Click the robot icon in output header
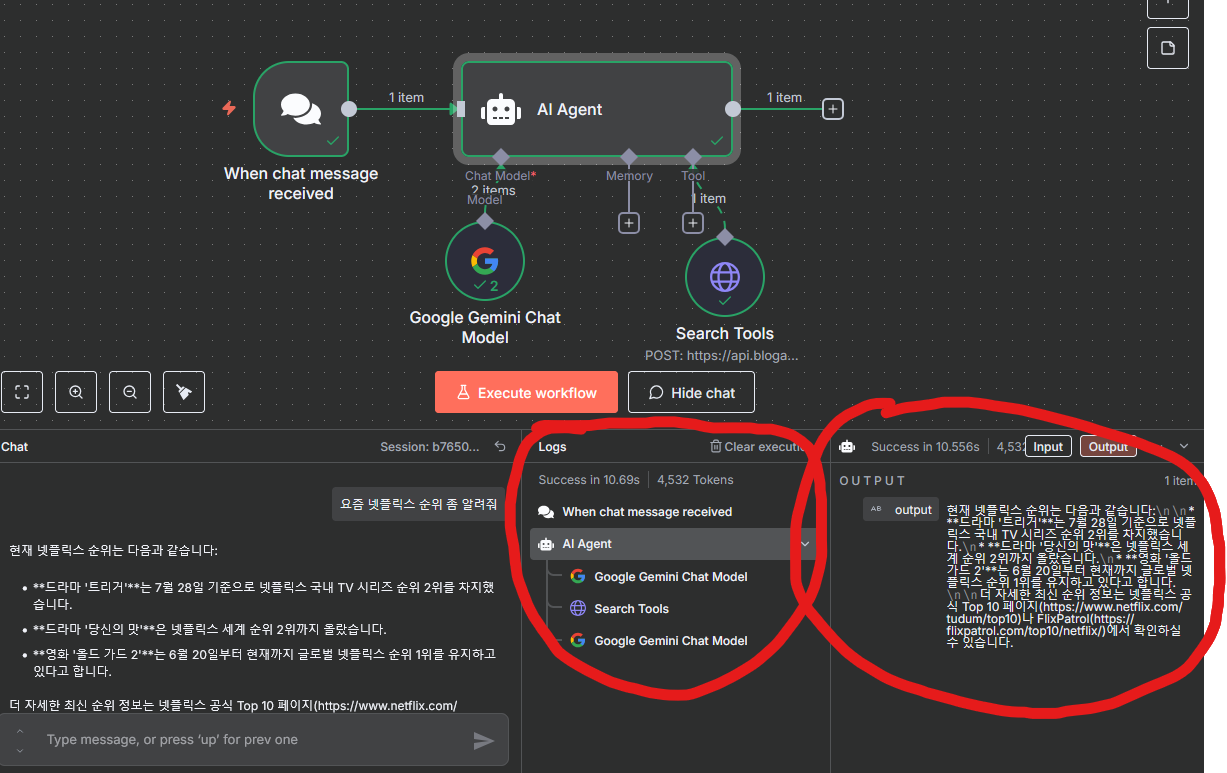The image size is (1227, 773). tap(847, 447)
